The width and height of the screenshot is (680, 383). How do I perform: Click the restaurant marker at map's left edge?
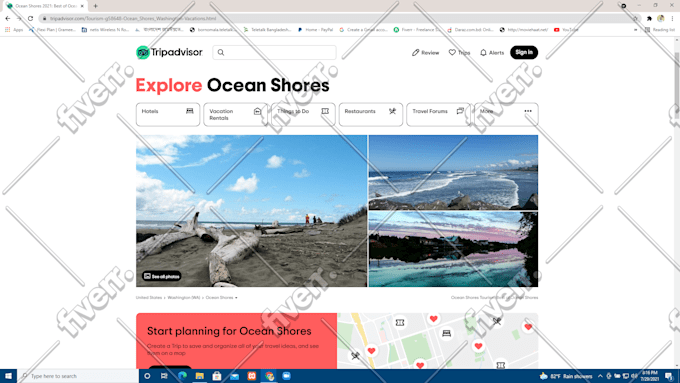tap(355, 356)
